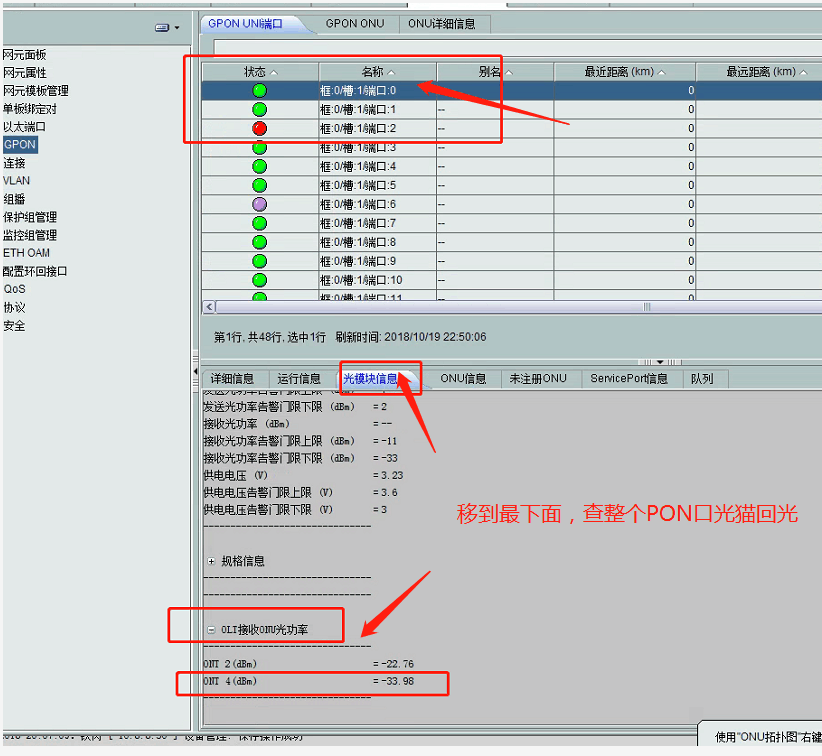Screen dimensions: 822x756
Task: Switch to the 运行信息 tab
Action: (x=299, y=379)
